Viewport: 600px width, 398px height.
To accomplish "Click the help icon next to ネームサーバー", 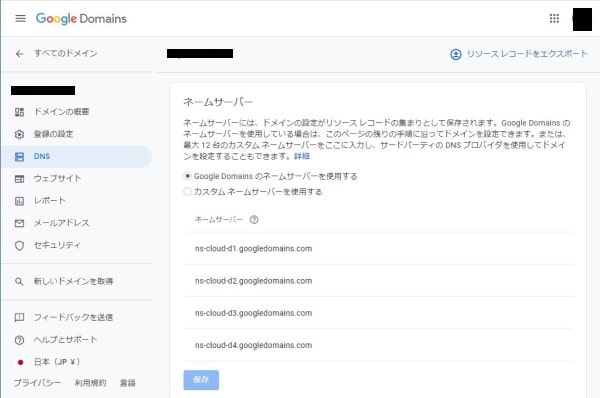I will click(x=254, y=220).
